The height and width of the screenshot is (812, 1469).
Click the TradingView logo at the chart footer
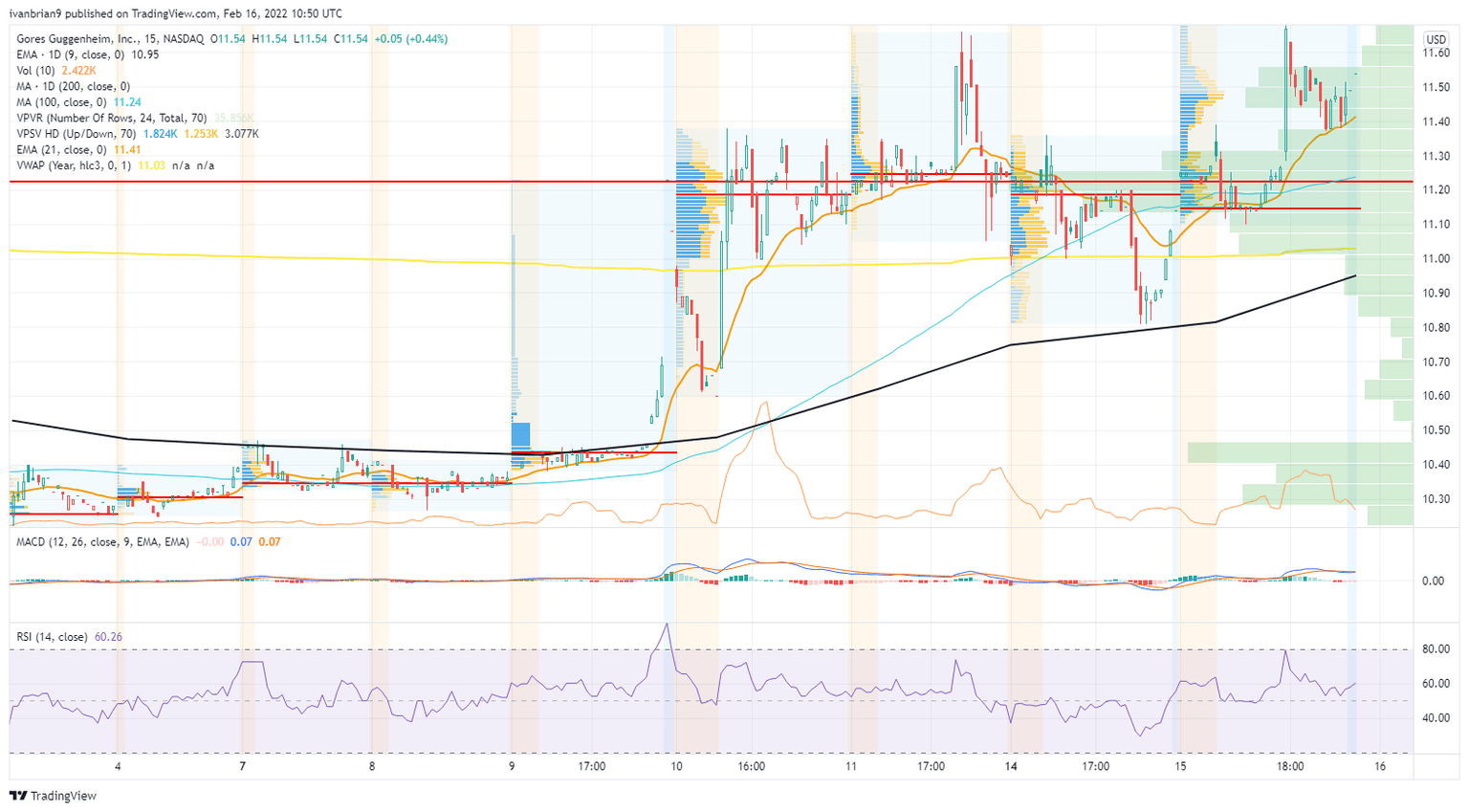point(53,796)
